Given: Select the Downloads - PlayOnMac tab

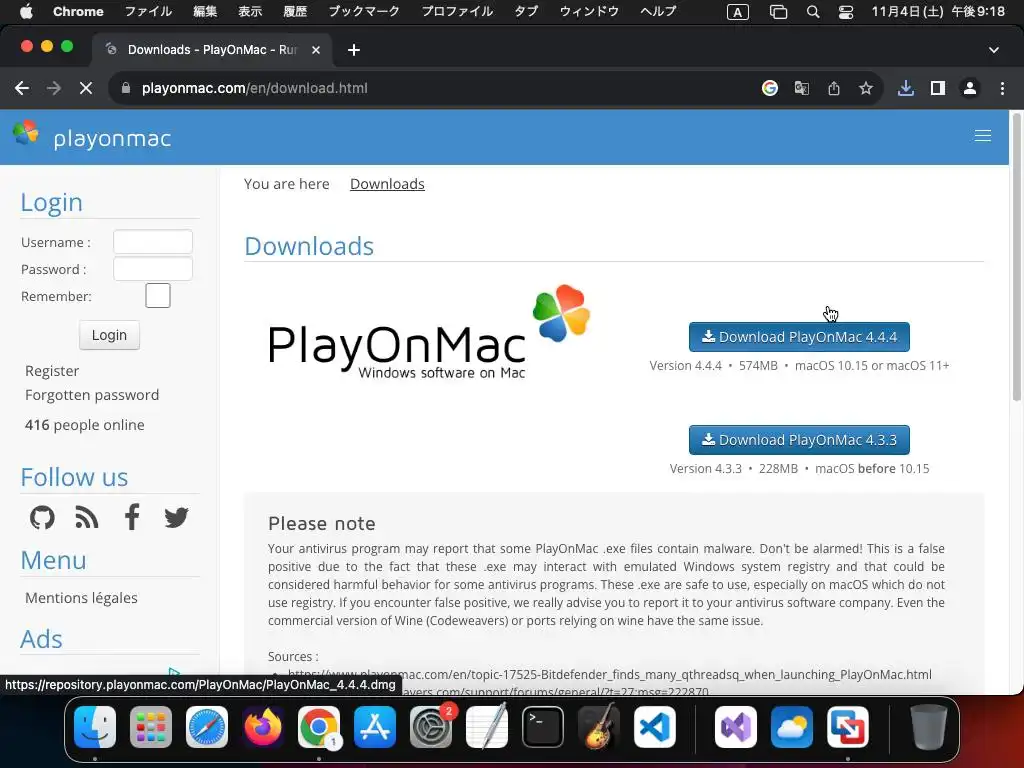Looking at the screenshot, I should pos(212,50).
